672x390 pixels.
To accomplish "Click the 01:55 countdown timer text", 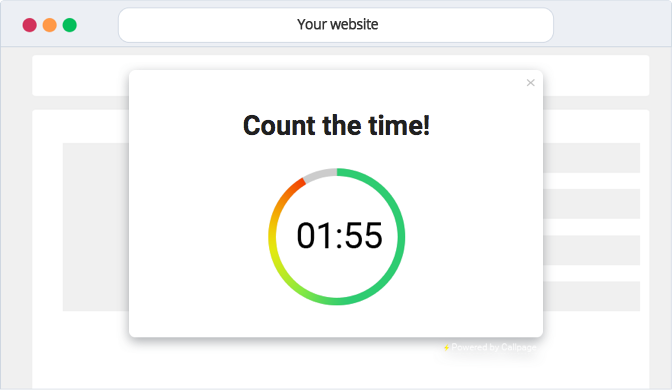I will coord(339,235).
